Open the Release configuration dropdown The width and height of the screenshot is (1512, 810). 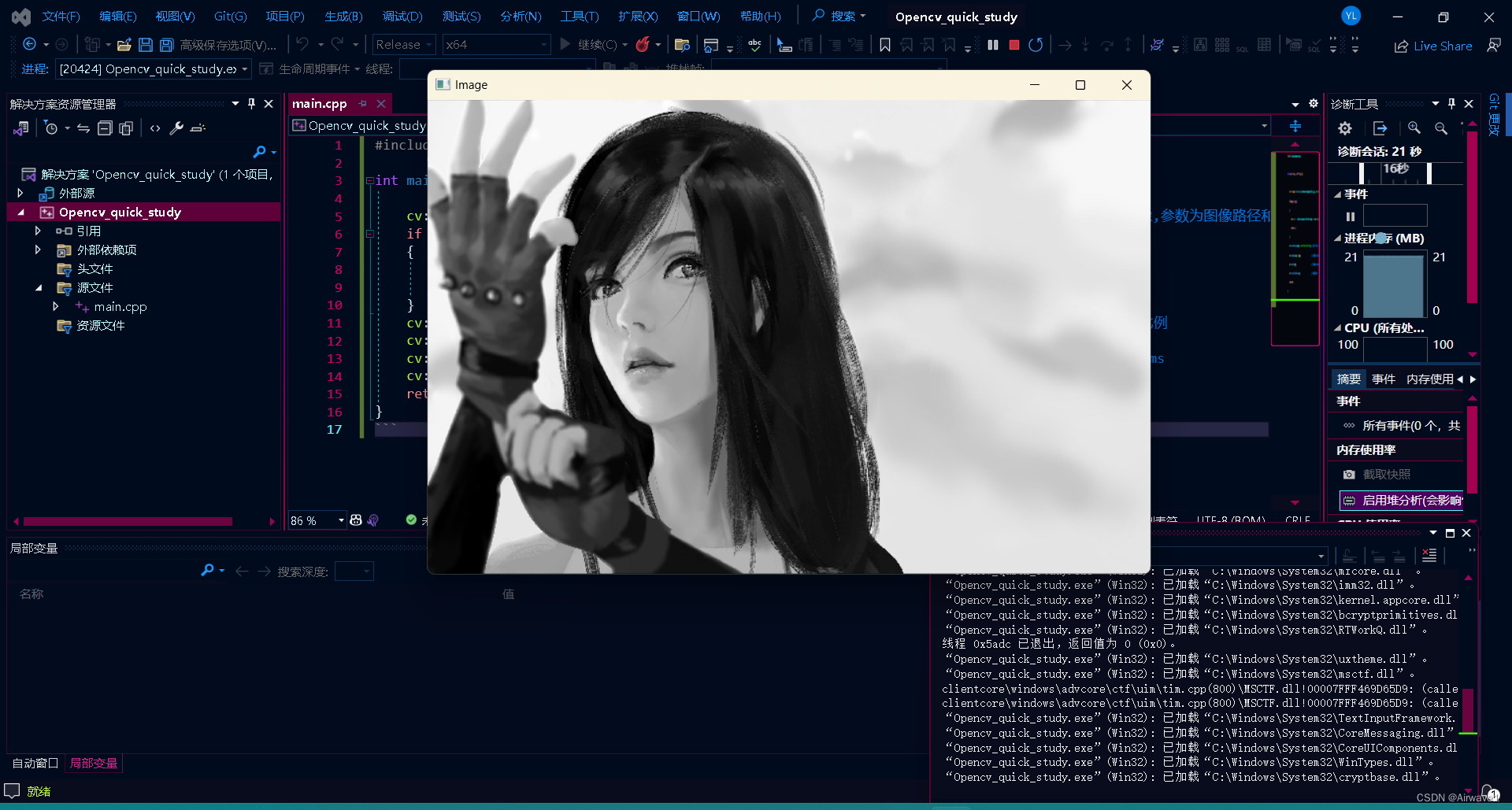(404, 45)
